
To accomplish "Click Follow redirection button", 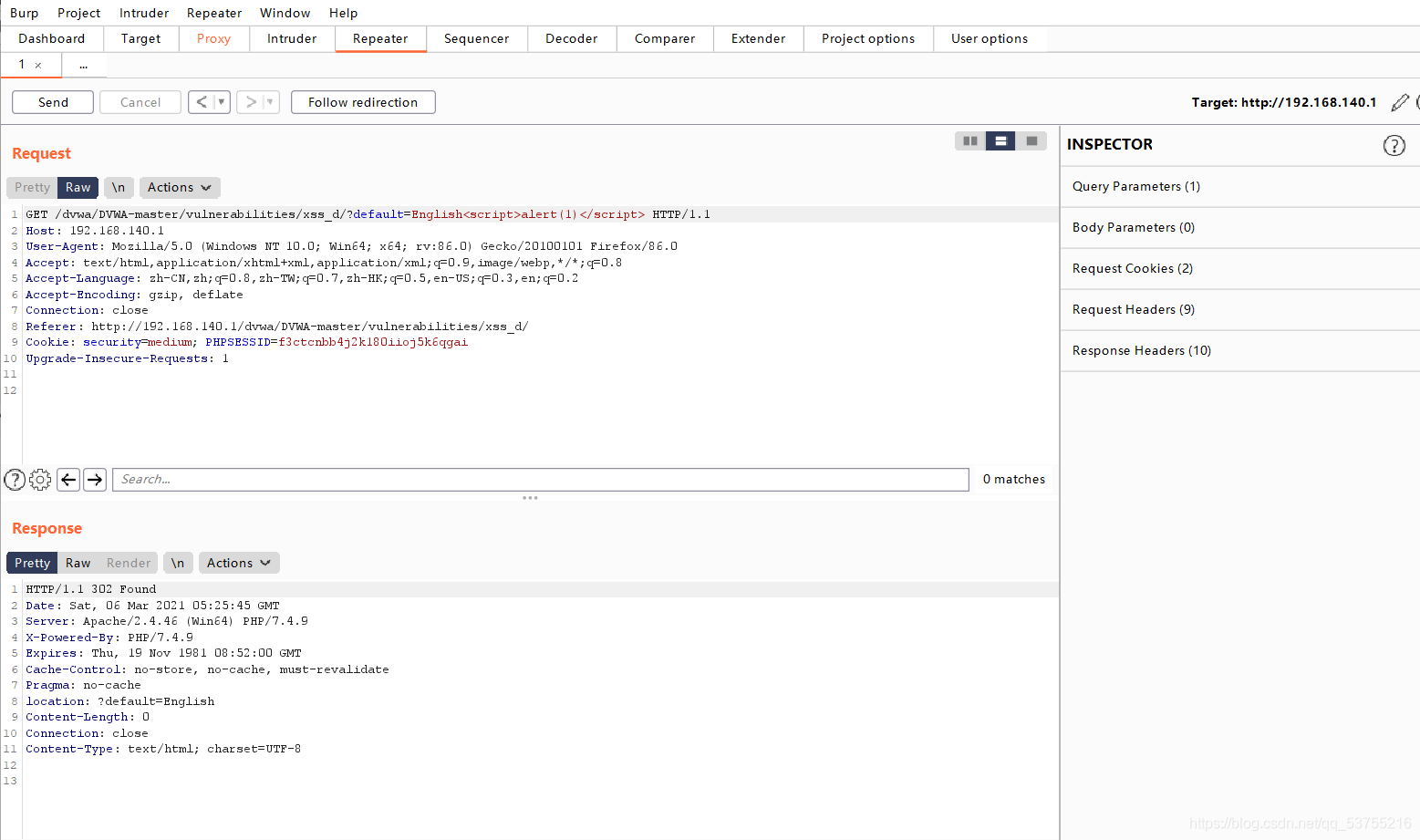I will [363, 102].
